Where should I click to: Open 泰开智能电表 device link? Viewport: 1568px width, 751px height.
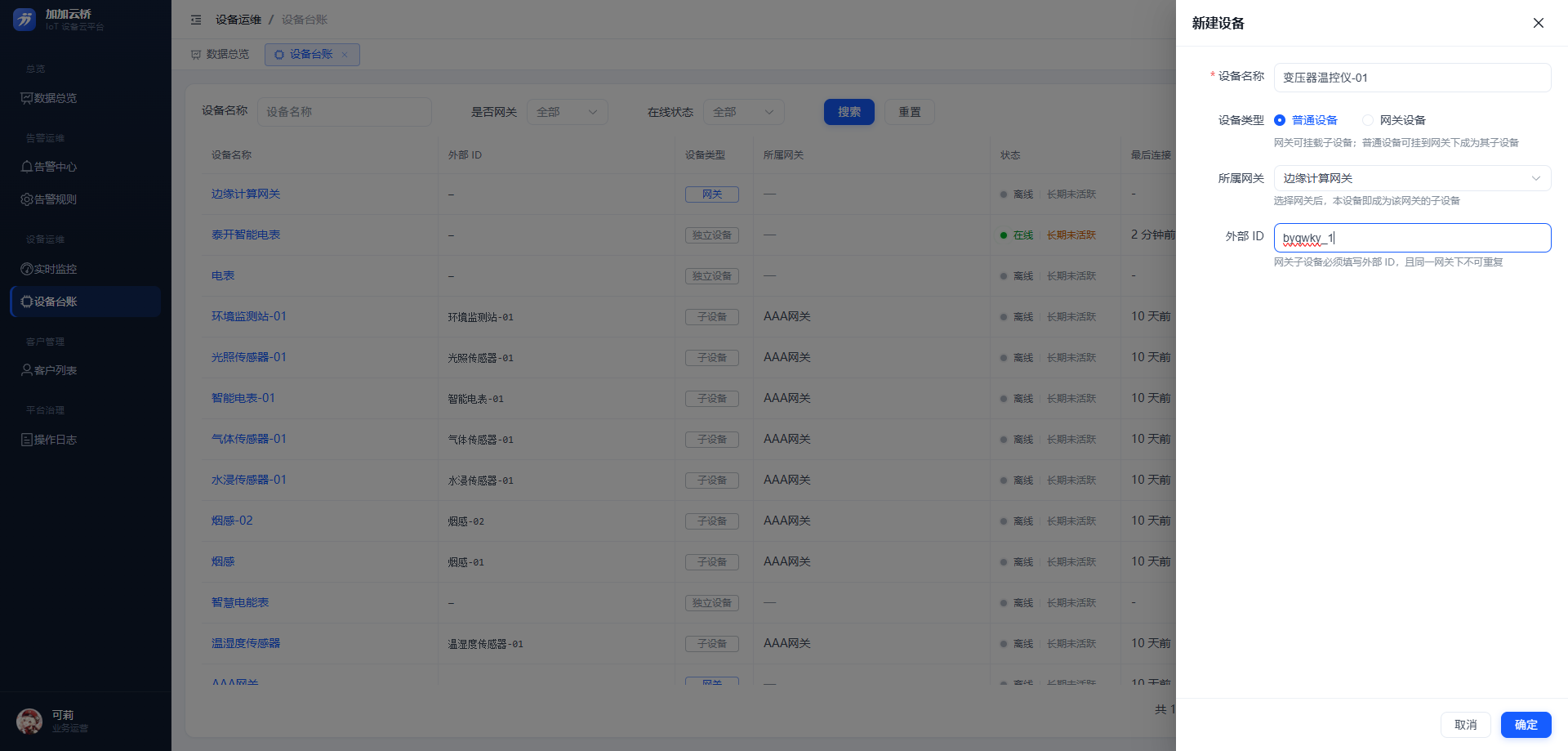[246, 235]
